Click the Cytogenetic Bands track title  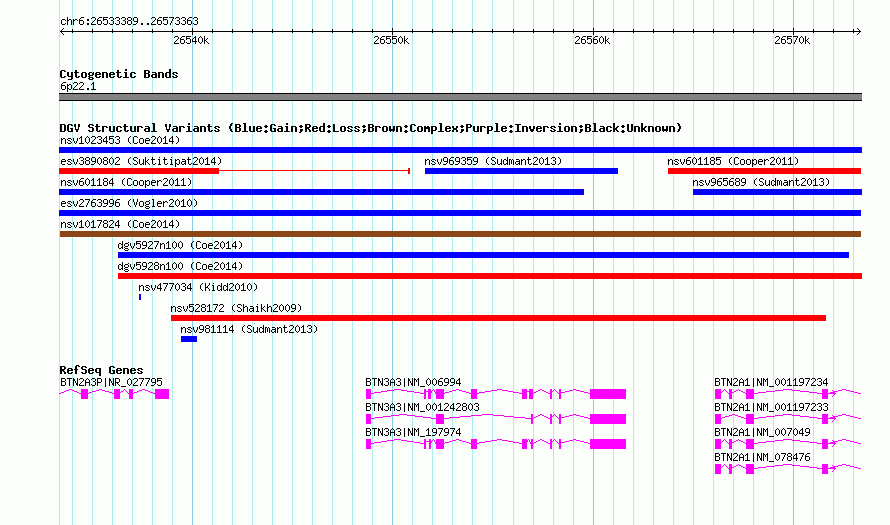[x=119, y=74]
